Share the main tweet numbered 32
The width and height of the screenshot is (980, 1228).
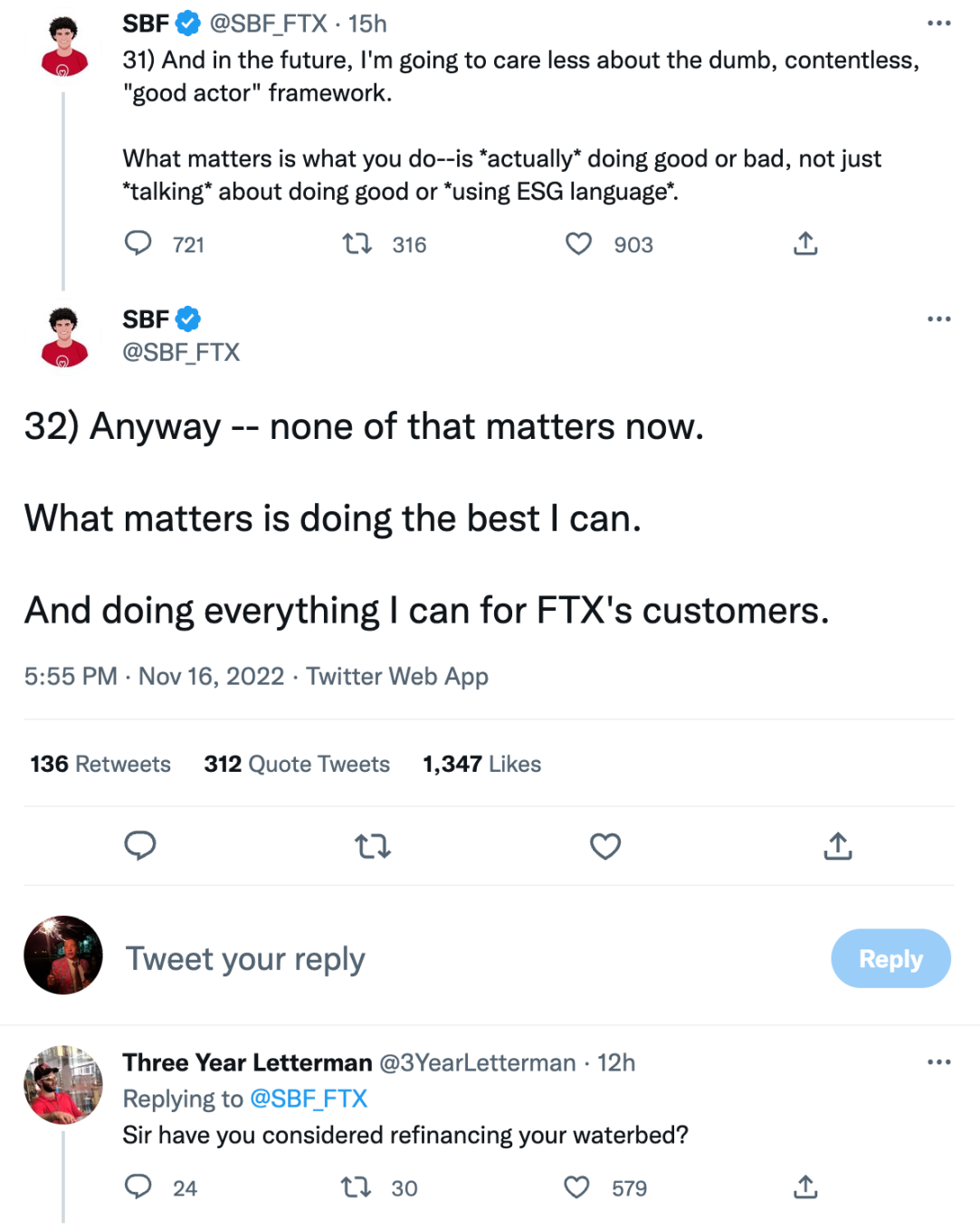[x=838, y=846]
